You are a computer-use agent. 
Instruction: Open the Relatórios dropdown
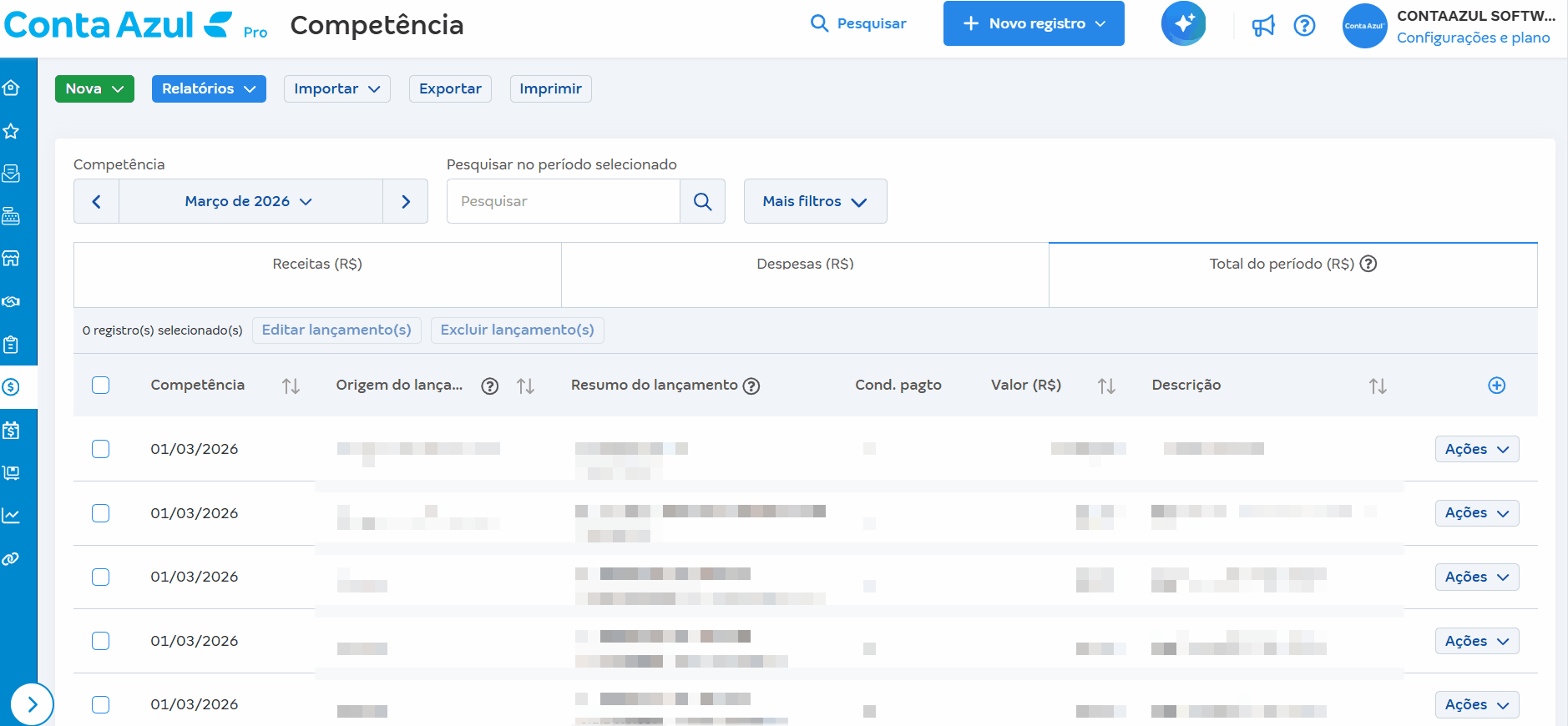(209, 88)
